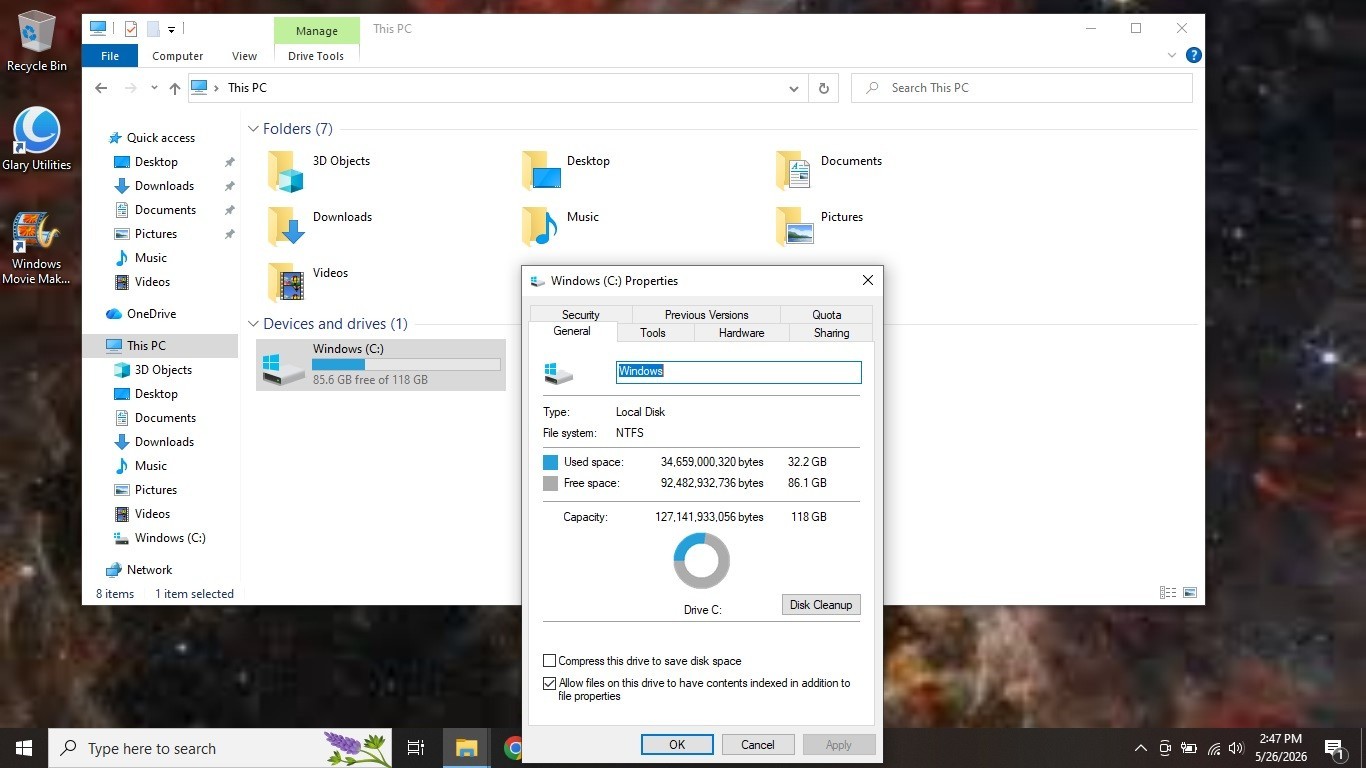Screen dimensions: 1366x768
Task: Switch to the Quota tab
Action: [x=827, y=314]
